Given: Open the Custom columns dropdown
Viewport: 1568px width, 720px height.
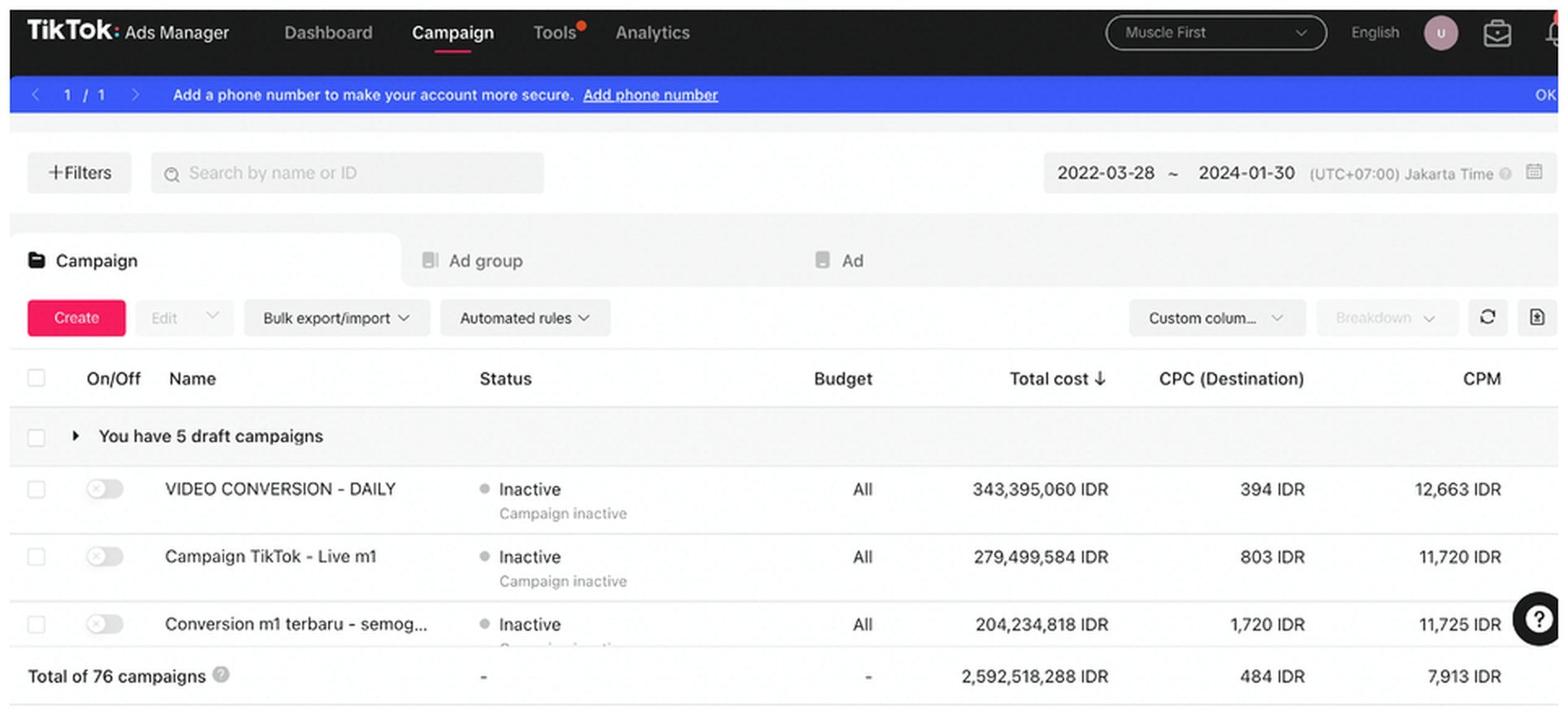Looking at the screenshot, I should pyautogui.click(x=1217, y=318).
